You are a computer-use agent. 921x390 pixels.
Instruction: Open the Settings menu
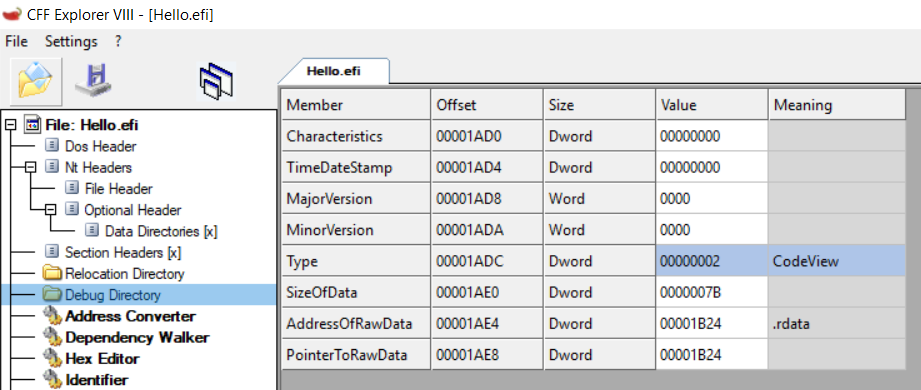tap(71, 42)
